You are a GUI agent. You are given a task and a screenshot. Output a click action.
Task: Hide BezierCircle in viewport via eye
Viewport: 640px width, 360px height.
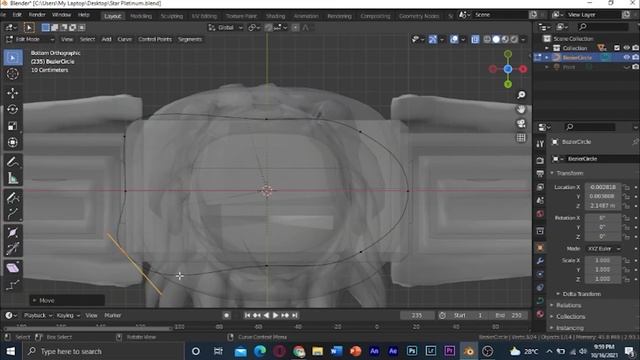click(627, 58)
